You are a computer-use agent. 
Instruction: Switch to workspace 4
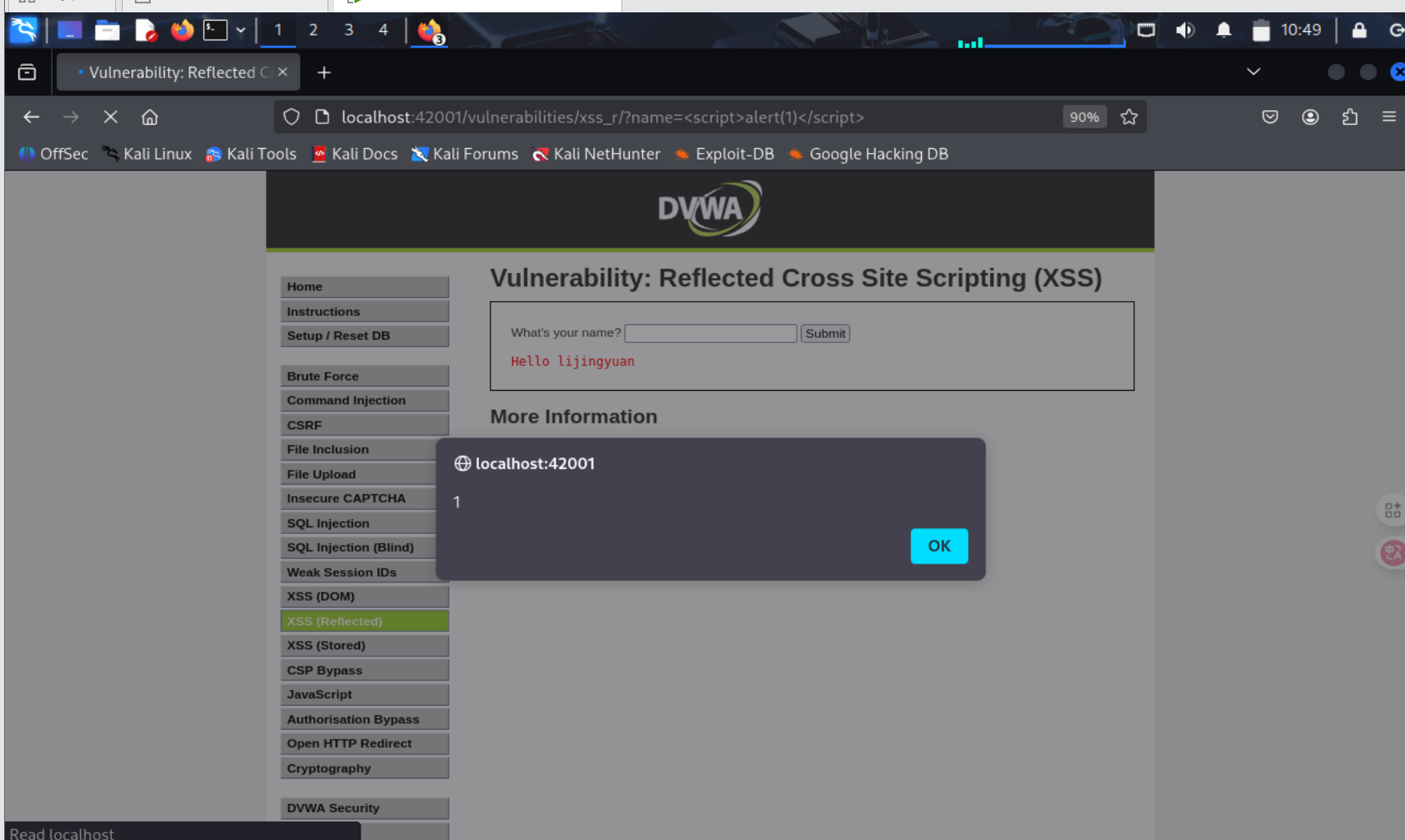click(383, 30)
